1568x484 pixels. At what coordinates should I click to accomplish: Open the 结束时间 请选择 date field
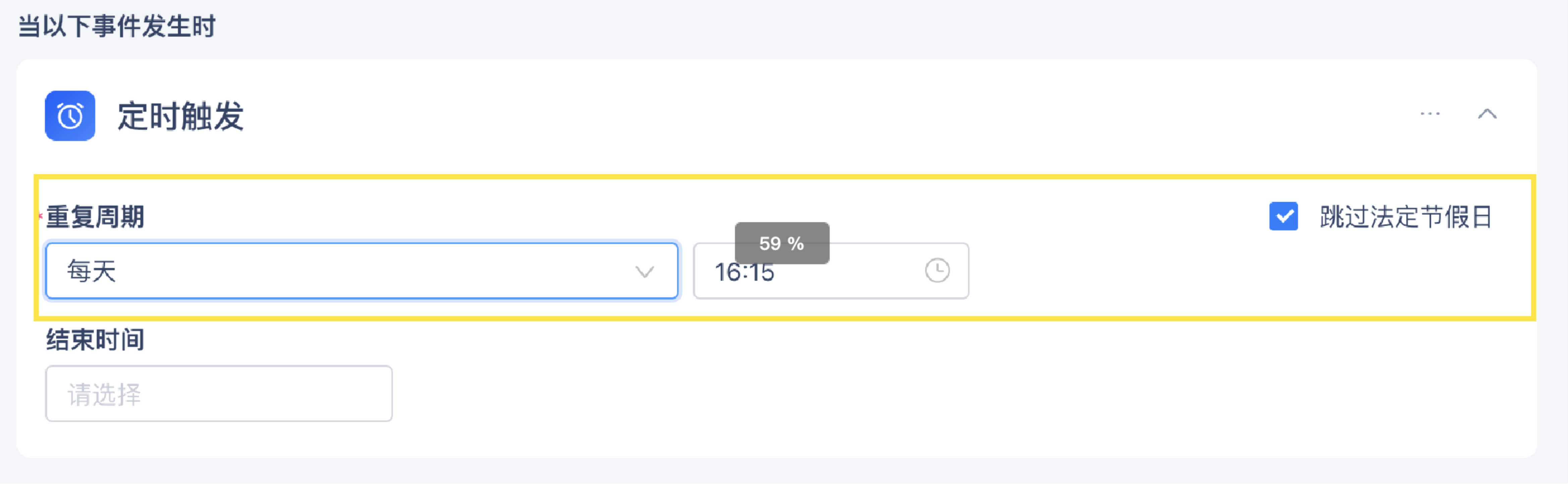click(219, 394)
